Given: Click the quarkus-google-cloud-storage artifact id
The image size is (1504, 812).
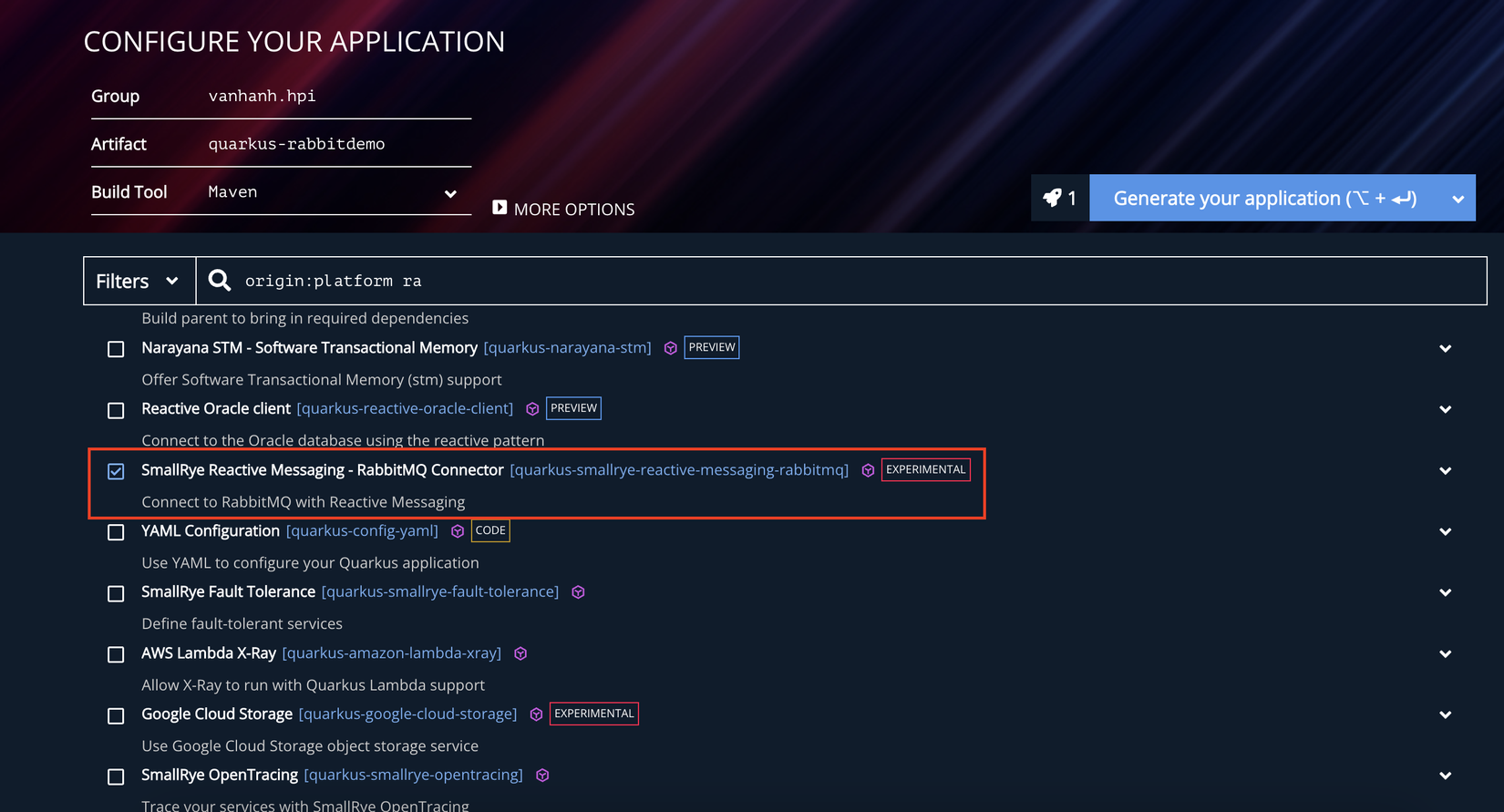Looking at the screenshot, I should 408,714.
